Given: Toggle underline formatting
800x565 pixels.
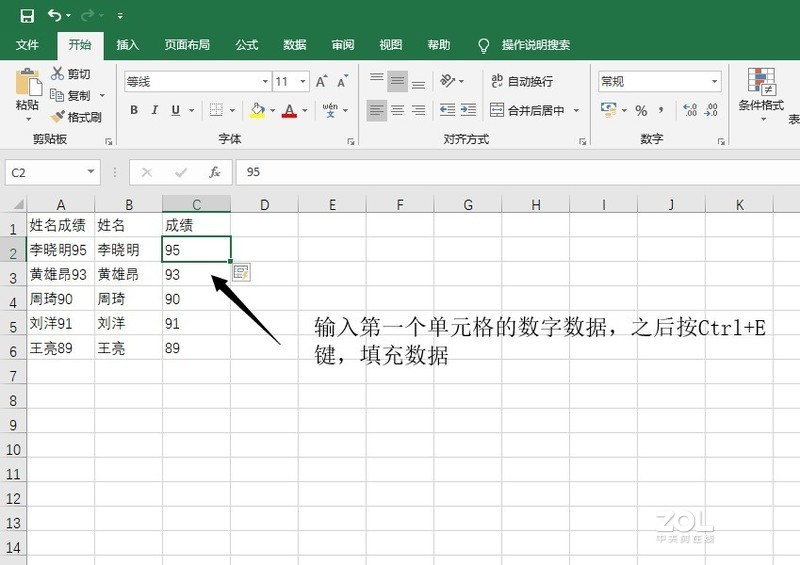Looking at the screenshot, I should 176,110.
